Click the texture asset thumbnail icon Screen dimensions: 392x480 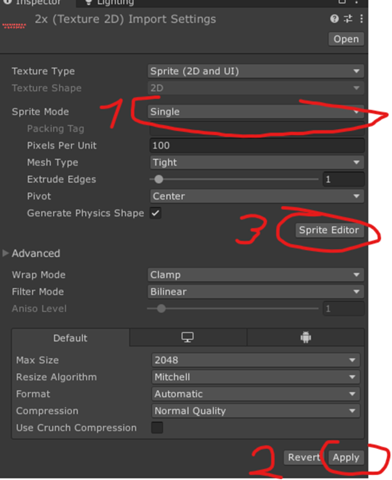[x=14, y=26]
